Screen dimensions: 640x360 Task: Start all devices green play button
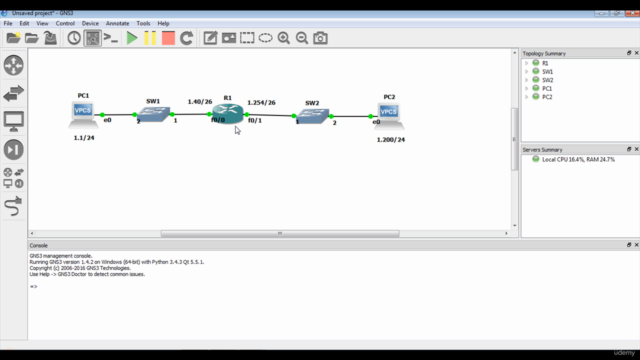pyautogui.click(x=131, y=38)
